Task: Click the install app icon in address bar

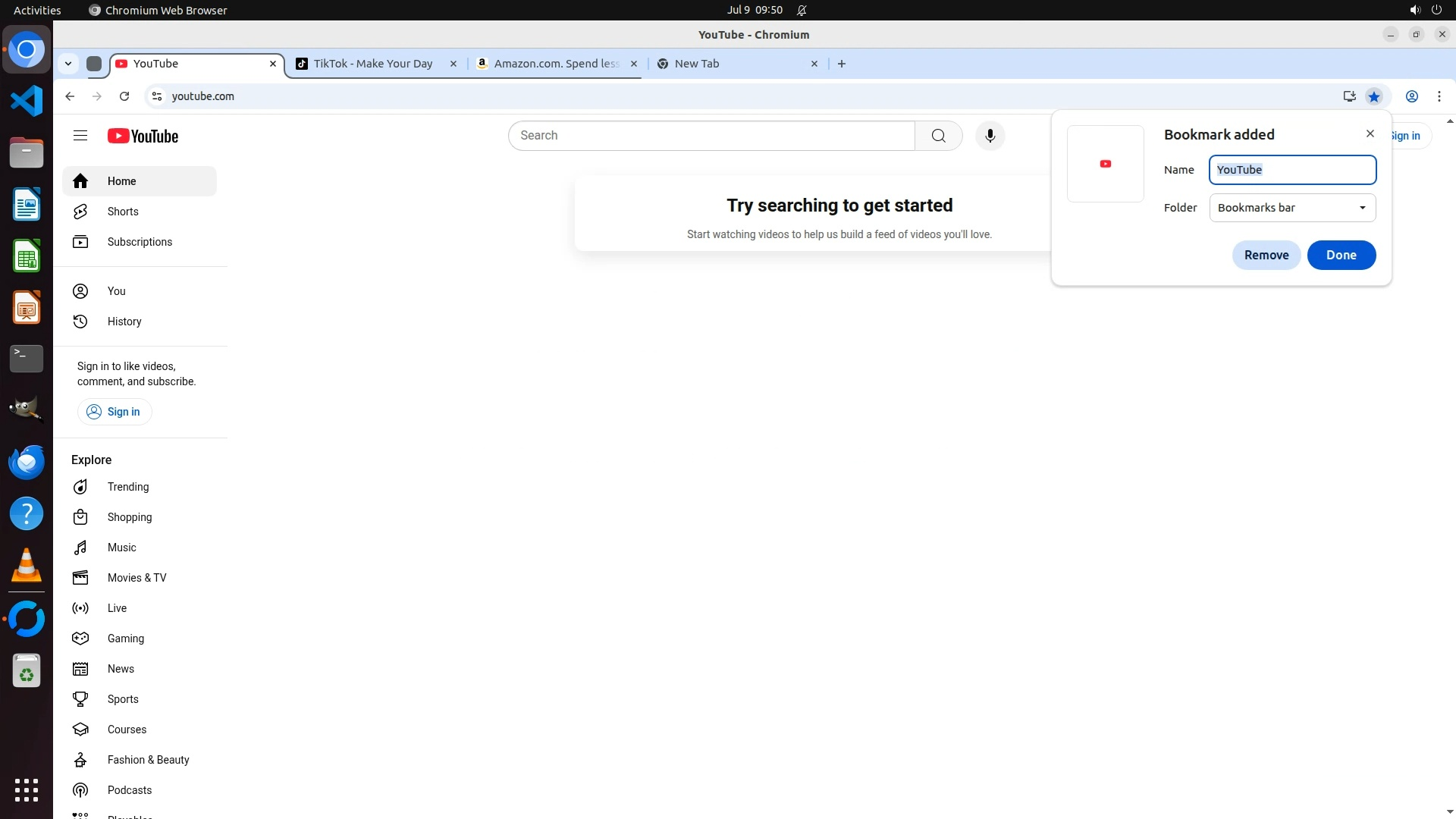Action: 1349,96
